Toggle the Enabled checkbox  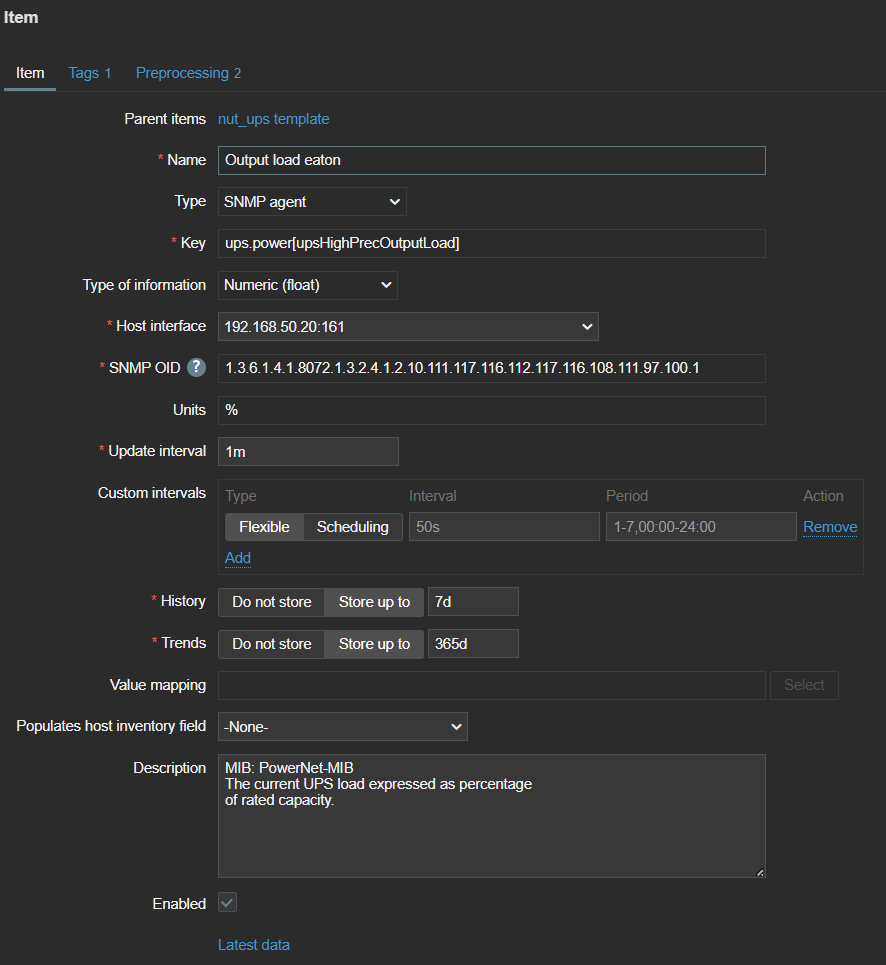point(228,903)
